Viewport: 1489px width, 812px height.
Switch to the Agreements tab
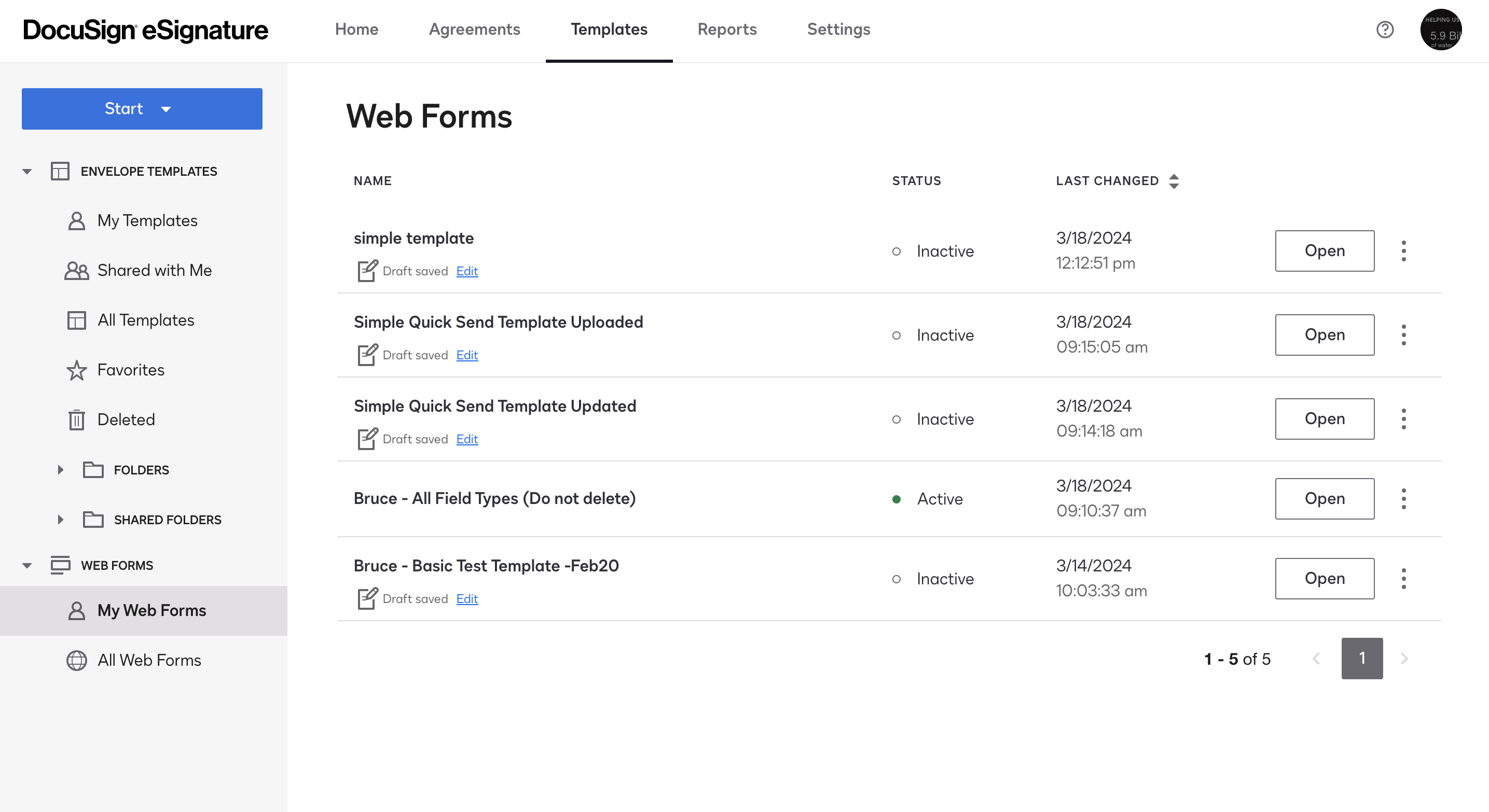[x=474, y=30]
